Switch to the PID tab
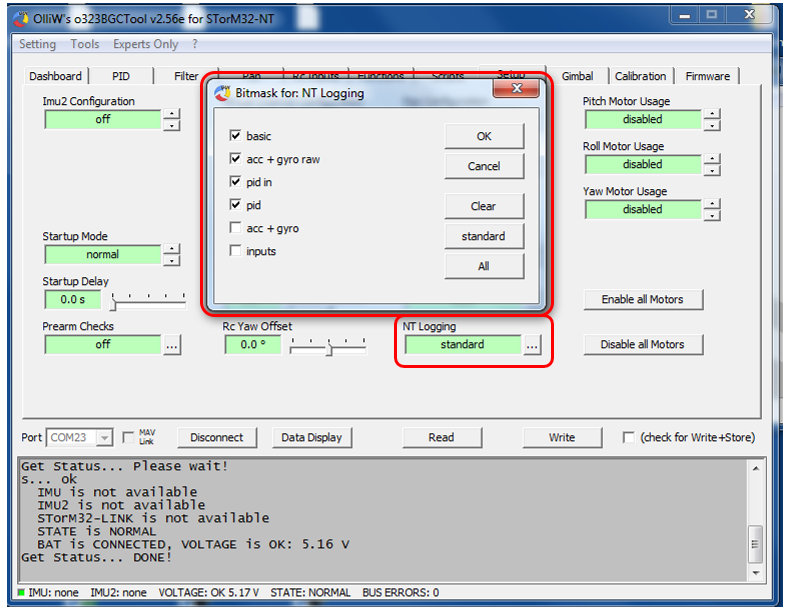The height and width of the screenshot is (612, 789). pos(121,76)
